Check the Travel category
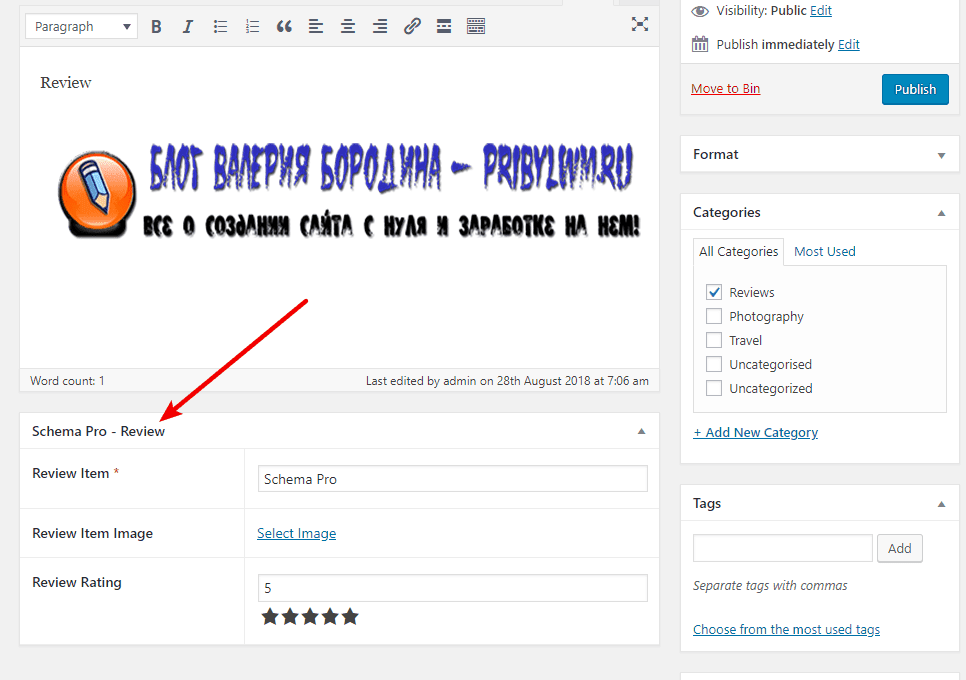The height and width of the screenshot is (680, 966). coord(714,340)
